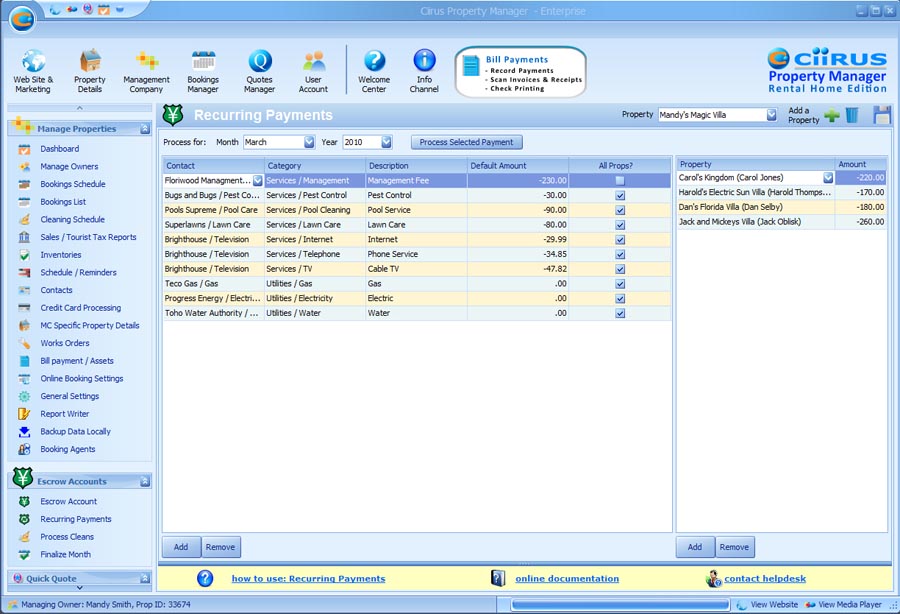Click the Booking Agents icon
Viewport: 900px width, 614px height.
point(24,450)
